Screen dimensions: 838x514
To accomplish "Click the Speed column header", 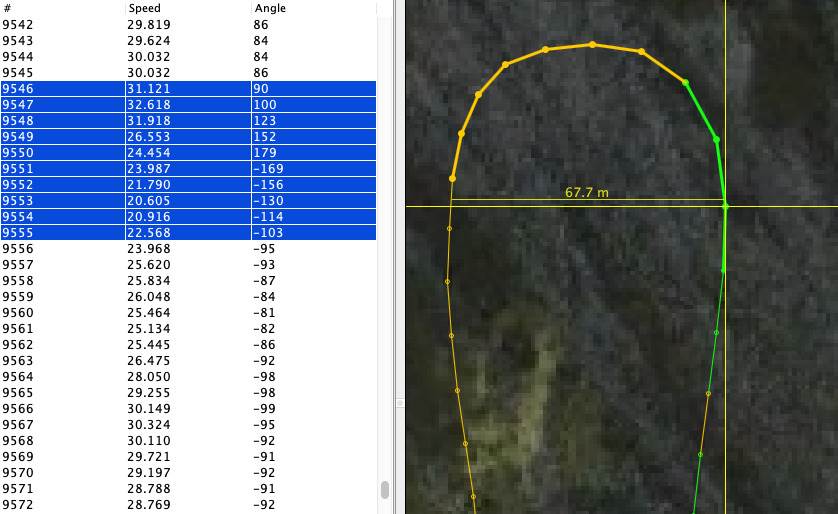I will tap(144, 8).
